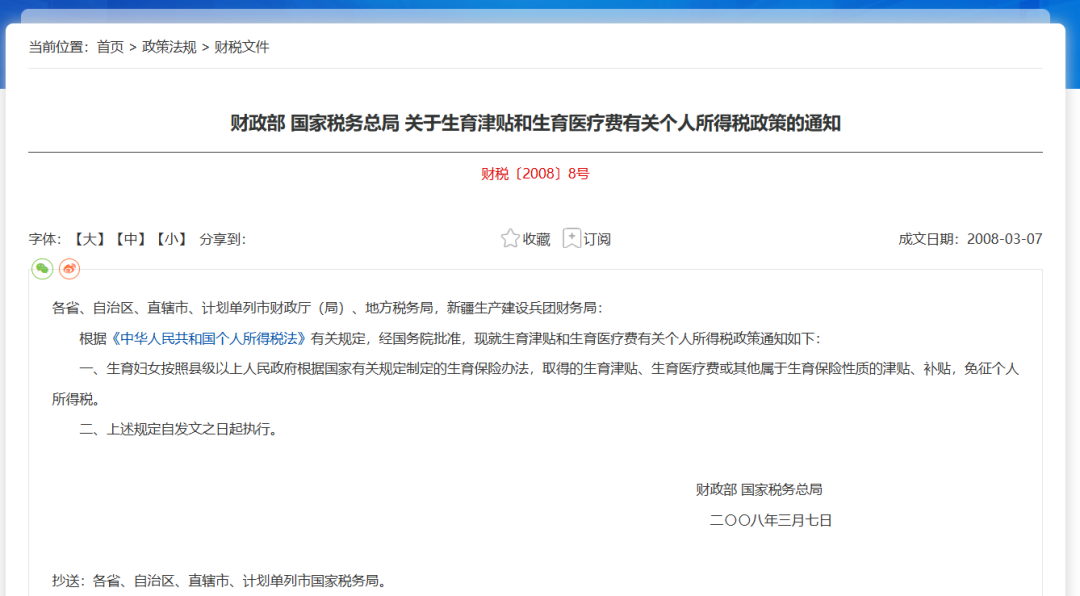Set font size to 小
Screen dimensions: 1080x596
point(171,239)
